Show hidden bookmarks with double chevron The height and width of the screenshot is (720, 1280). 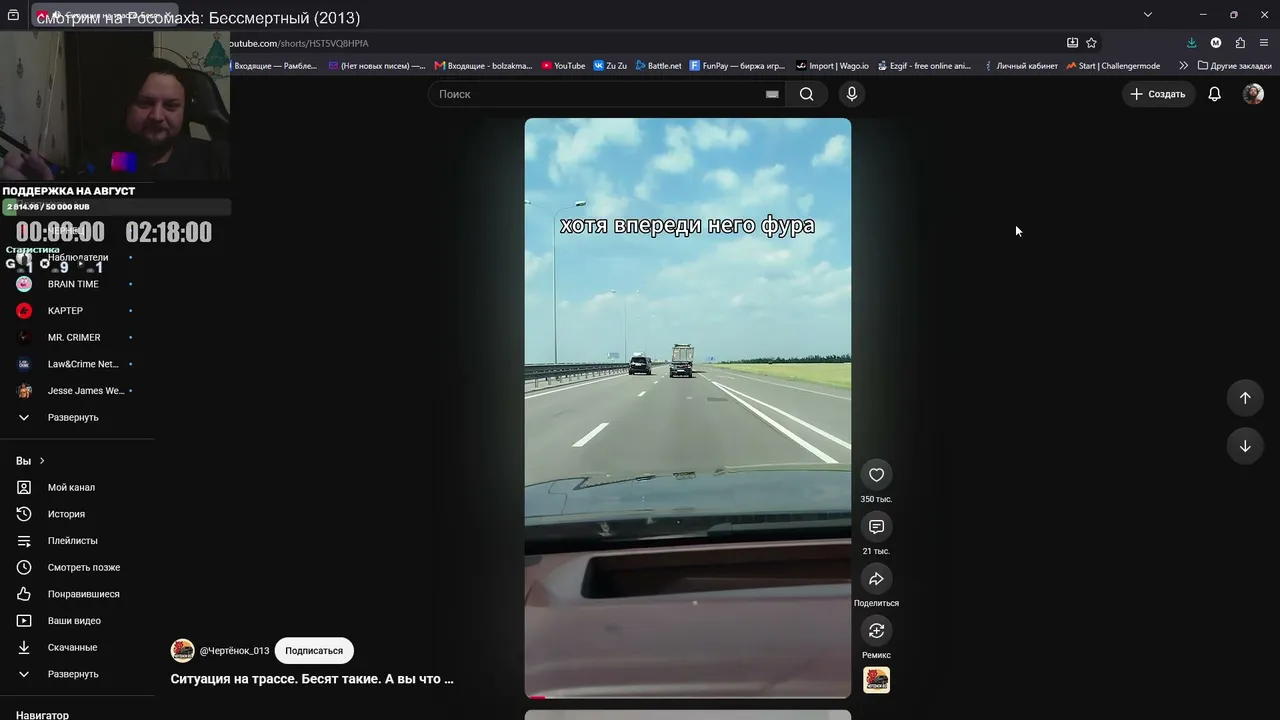point(1183,66)
